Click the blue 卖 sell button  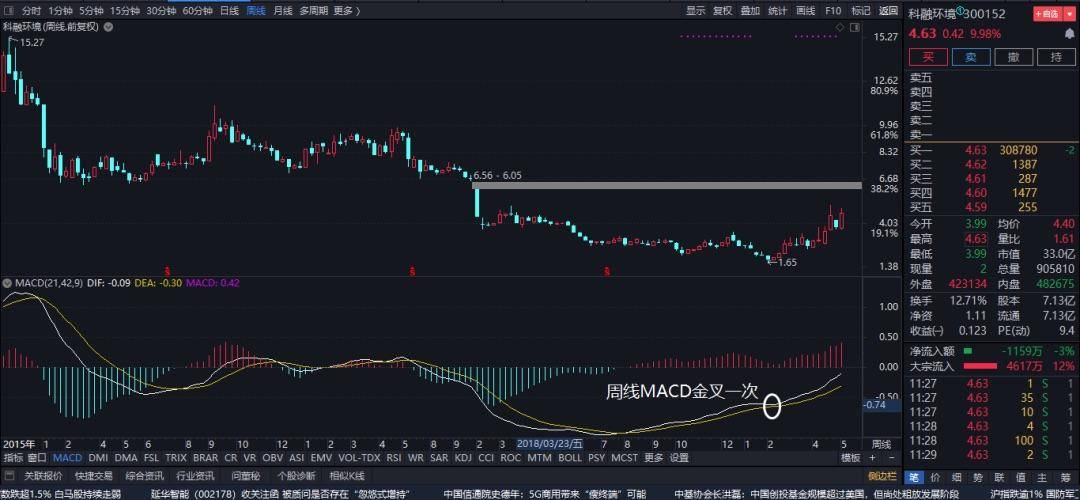[970, 57]
